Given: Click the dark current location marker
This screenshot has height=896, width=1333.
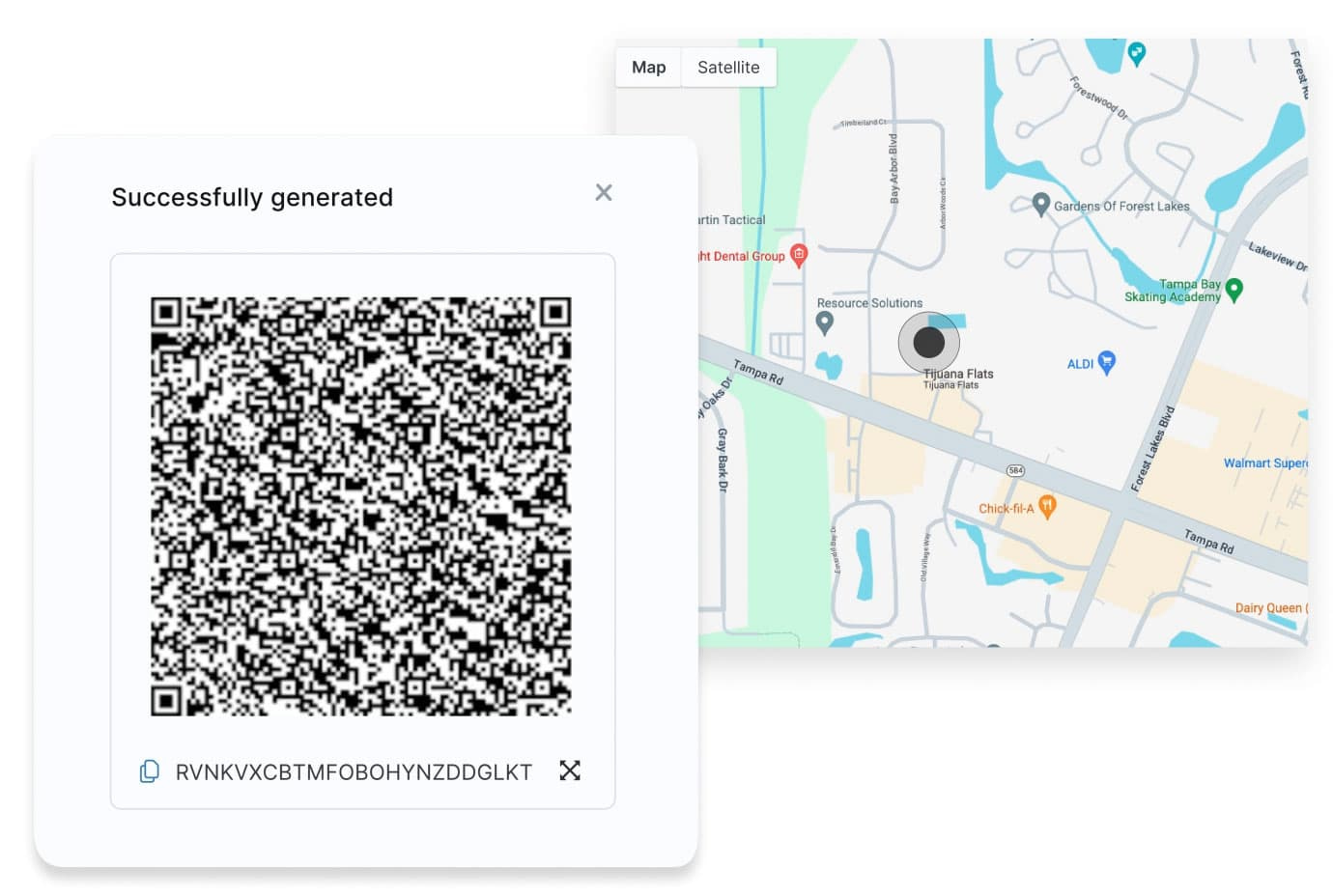Looking at the screenshot, I should pos(928,342).
